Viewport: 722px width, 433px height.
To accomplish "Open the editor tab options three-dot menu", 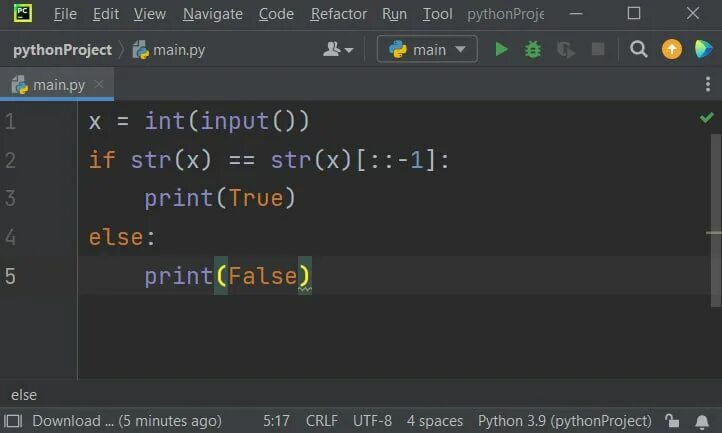I will pyautogui.click(x=708, y=84).
